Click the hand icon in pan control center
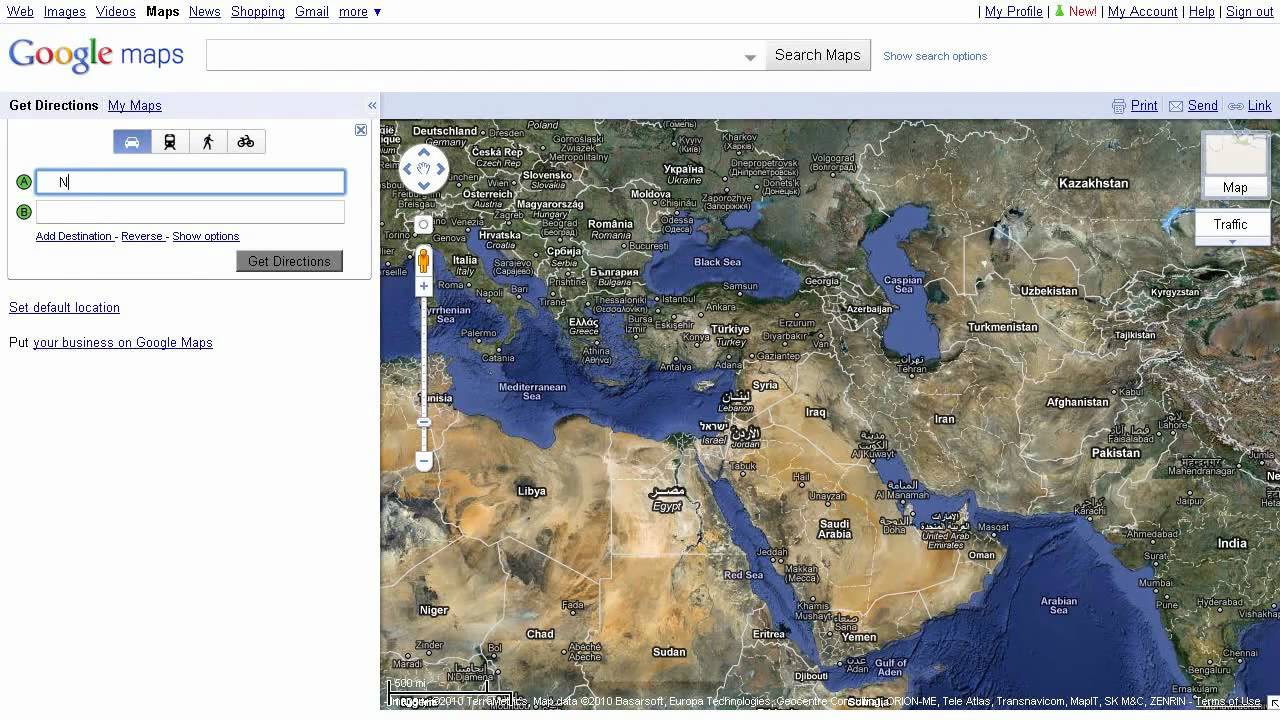1280x720 pixels. click(424, 169)
